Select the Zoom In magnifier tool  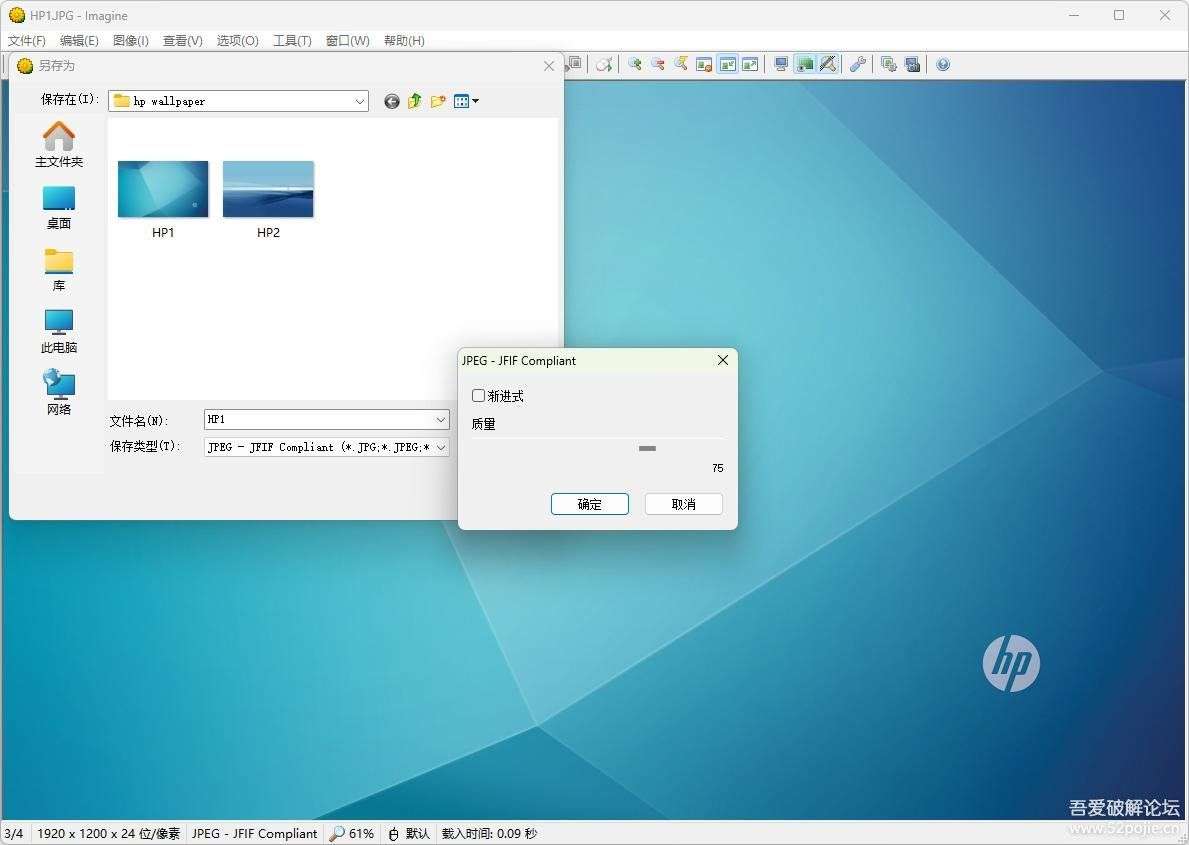pos(635,63)
